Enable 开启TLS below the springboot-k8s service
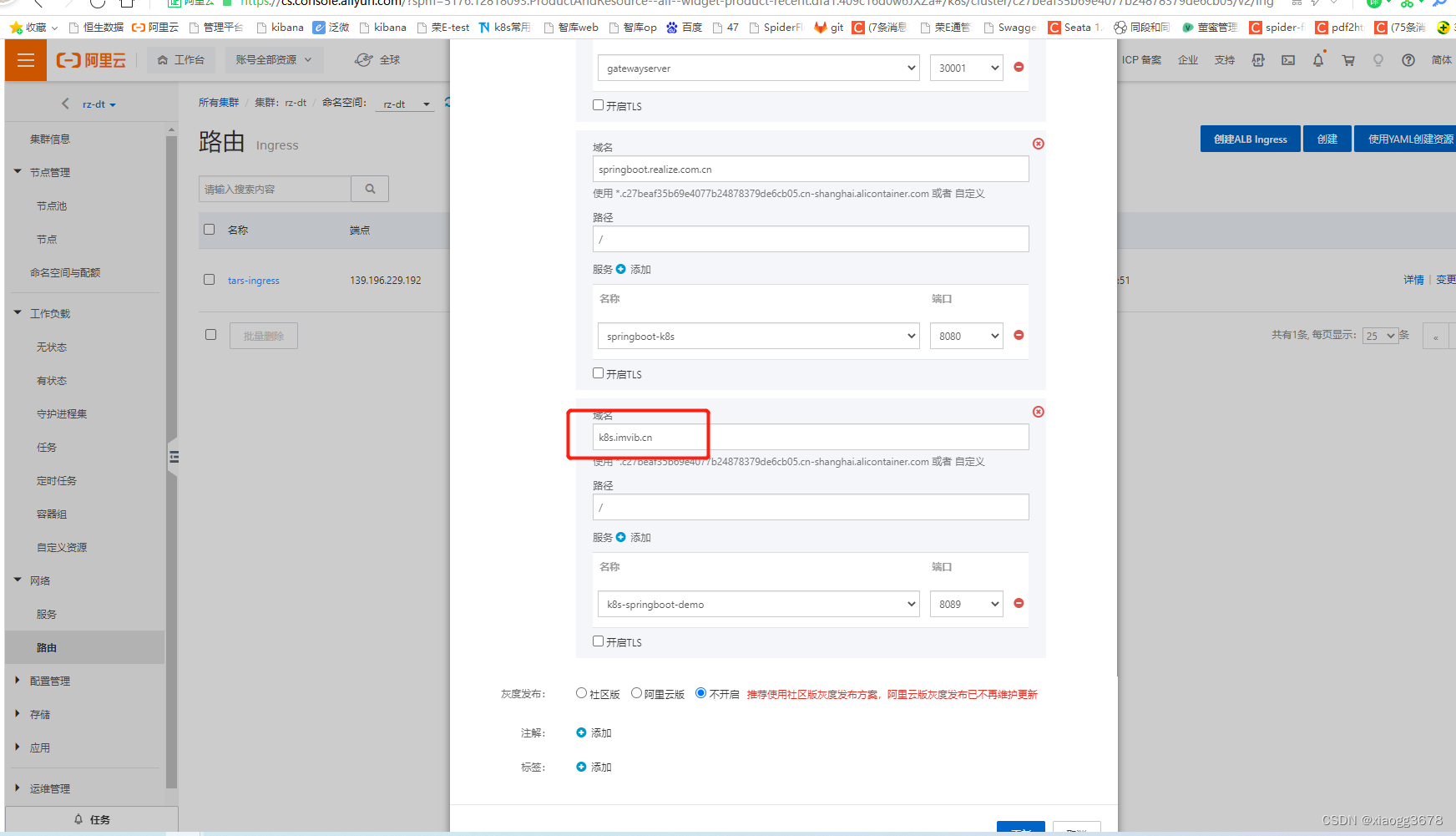 click(598, 372)
